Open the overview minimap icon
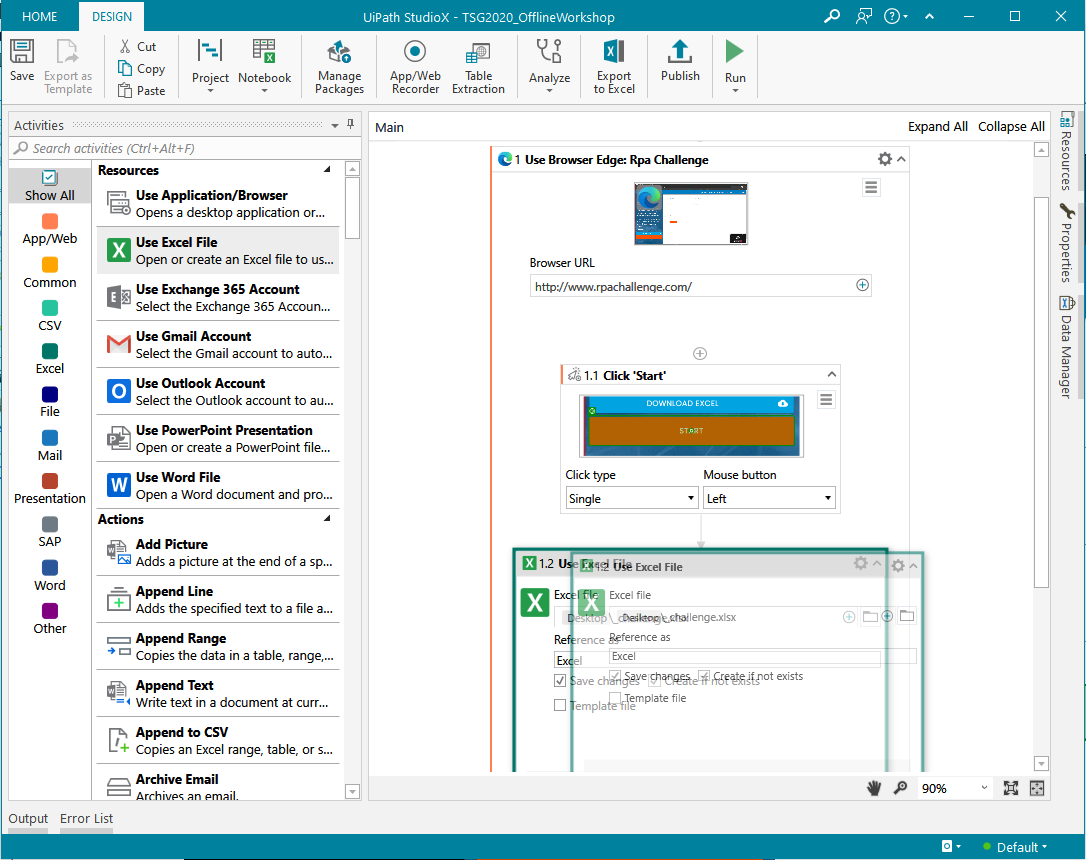The width and height of the screenshot is (1086, 860). click(x=1037, y=788)
